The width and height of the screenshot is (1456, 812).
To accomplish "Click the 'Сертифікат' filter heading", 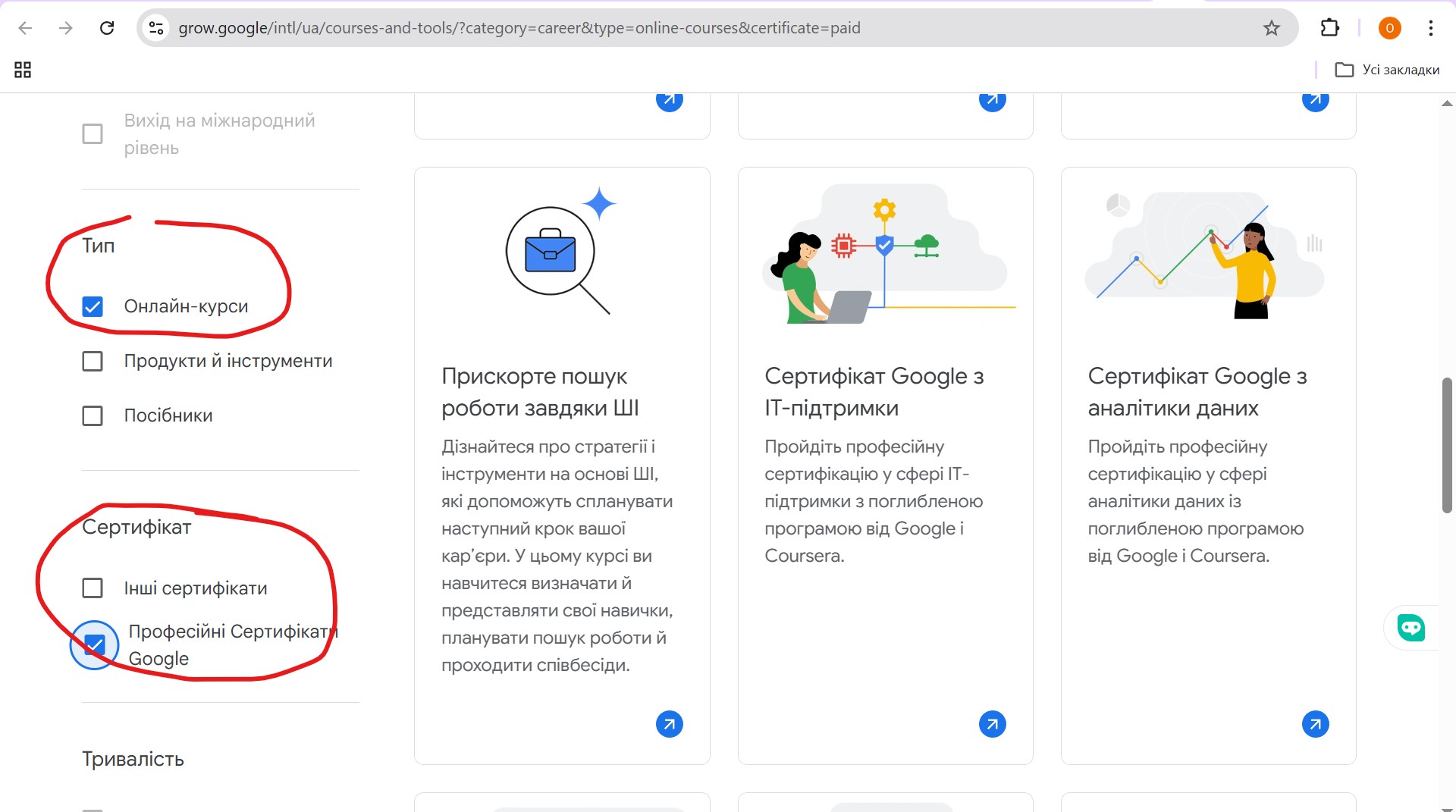I will pyautogui.click(x=136, y=527).
